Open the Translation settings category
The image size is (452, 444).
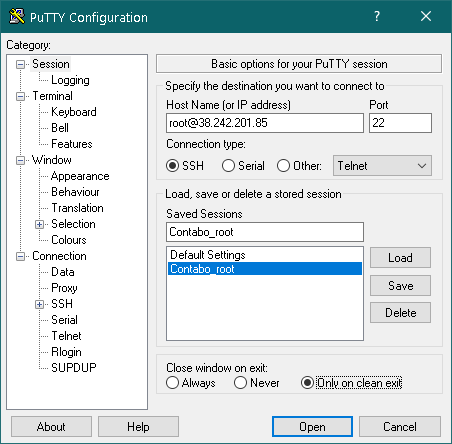pos(77,208)
